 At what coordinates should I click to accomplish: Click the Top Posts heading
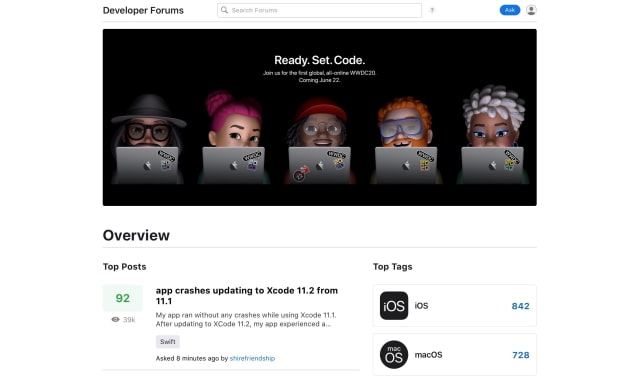point(124,267)
